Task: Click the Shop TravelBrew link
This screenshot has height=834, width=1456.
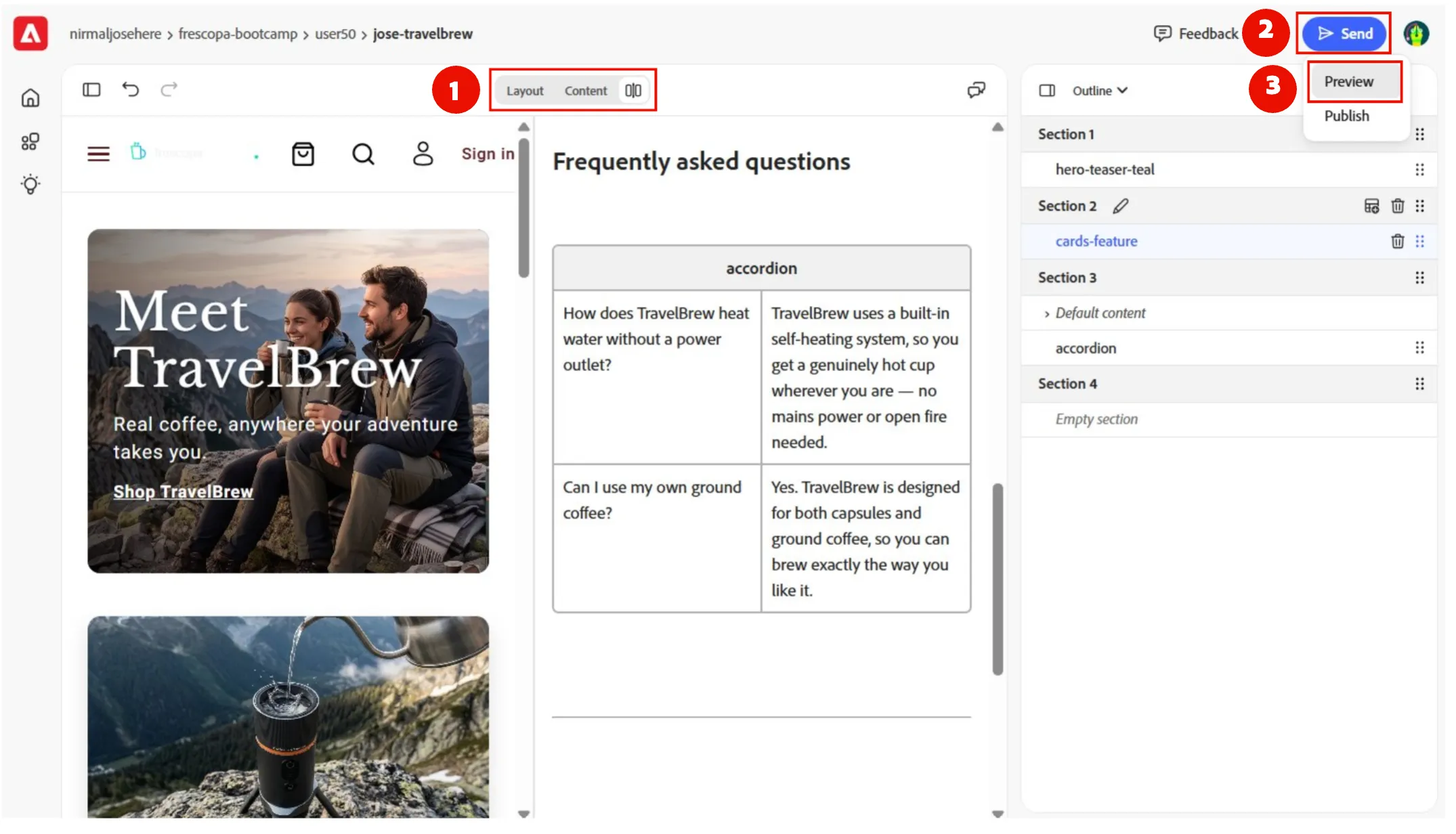Action: (183, 491)
